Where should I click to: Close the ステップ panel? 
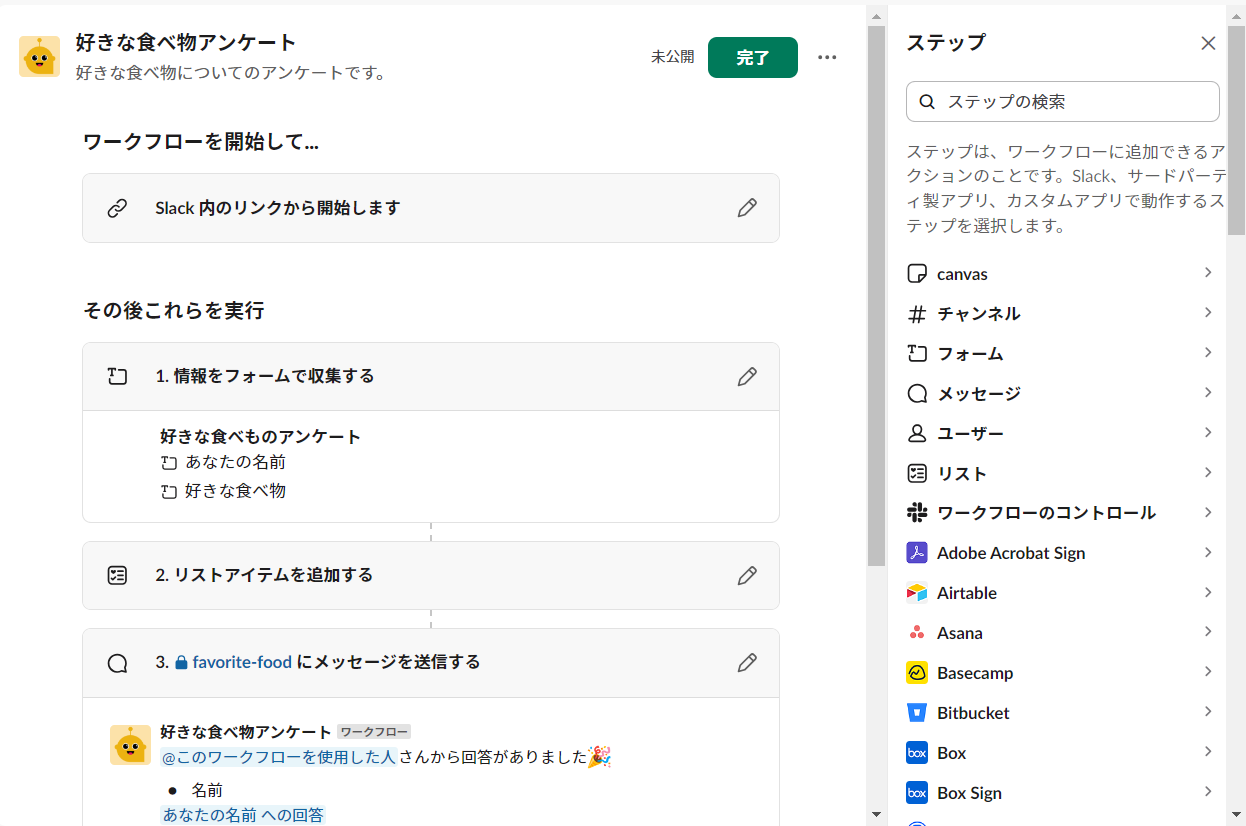coord(1208,43)
